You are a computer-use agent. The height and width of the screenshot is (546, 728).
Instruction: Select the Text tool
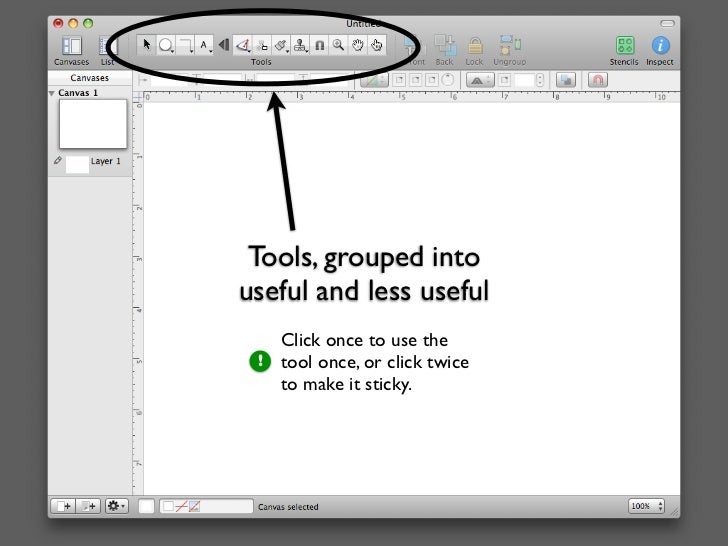204,45
